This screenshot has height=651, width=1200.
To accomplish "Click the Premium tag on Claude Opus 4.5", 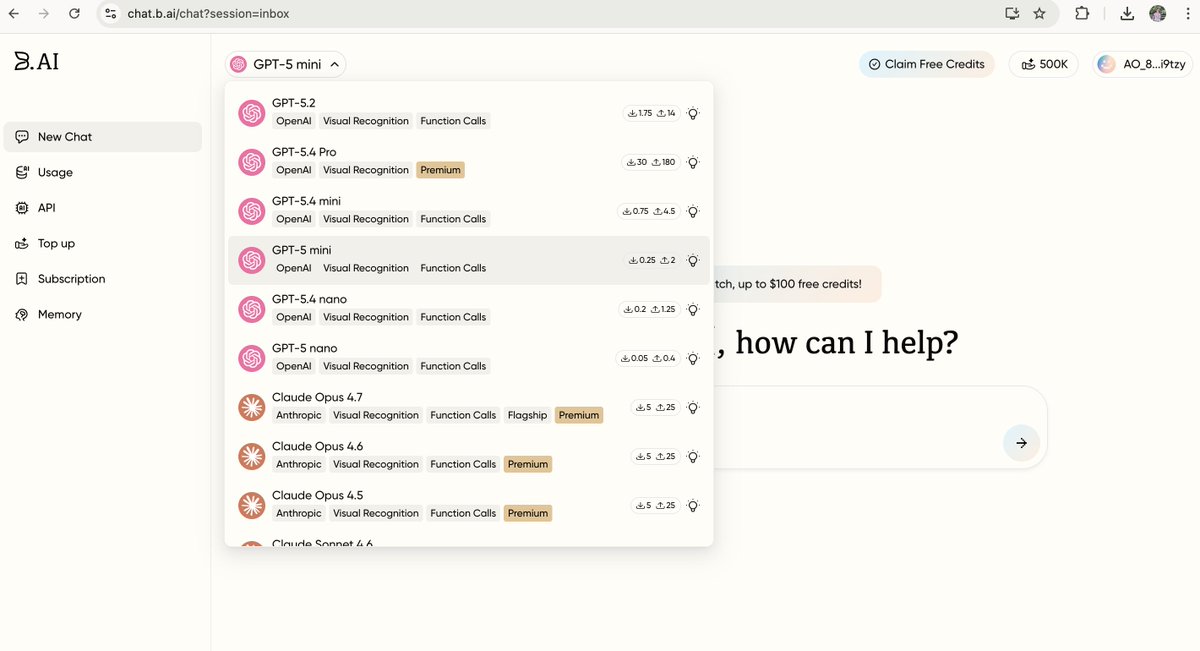I will pos(528,513).
